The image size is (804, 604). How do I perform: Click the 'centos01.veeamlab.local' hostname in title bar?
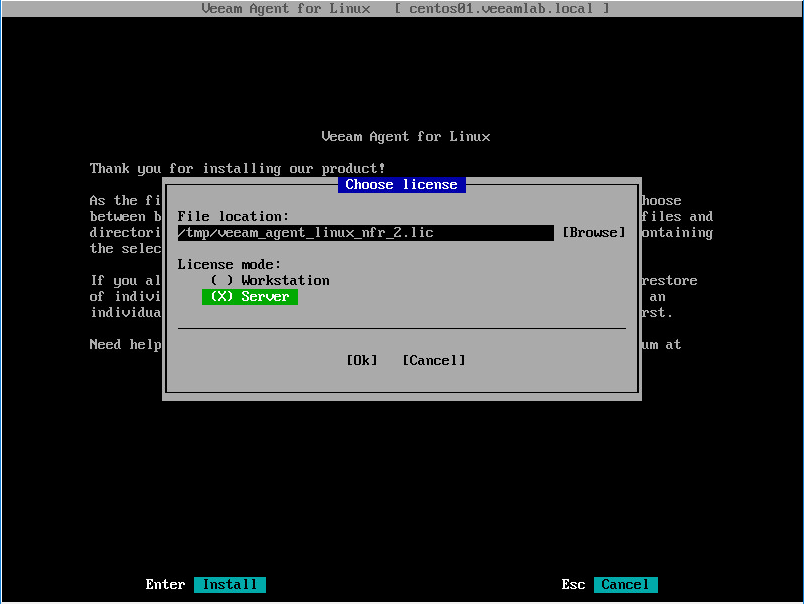(501, 9)
